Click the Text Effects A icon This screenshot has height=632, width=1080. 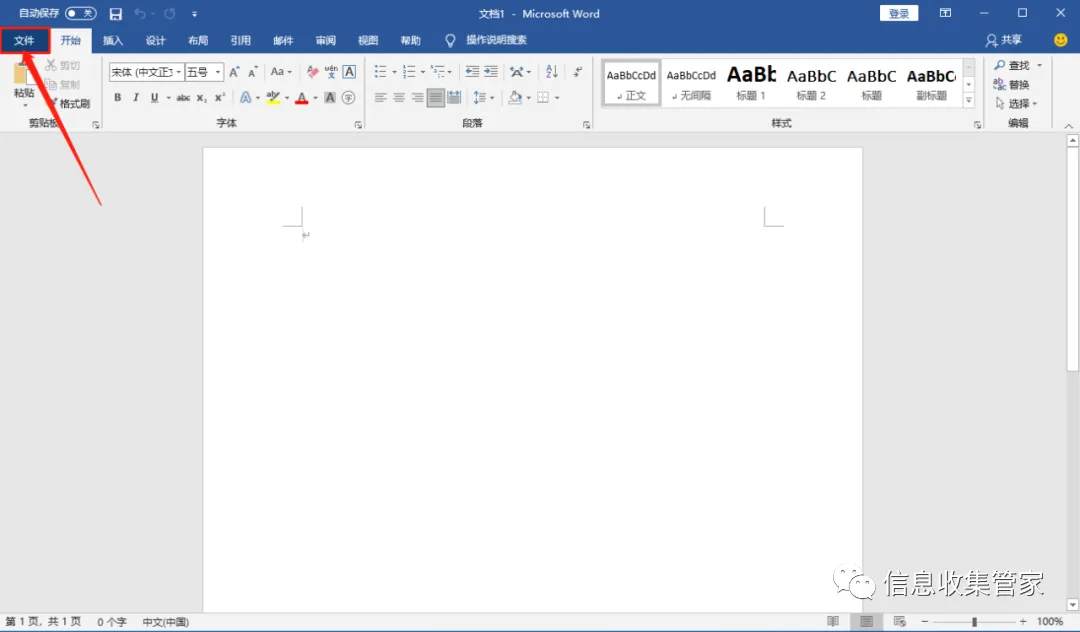click(x=245, y=98)
